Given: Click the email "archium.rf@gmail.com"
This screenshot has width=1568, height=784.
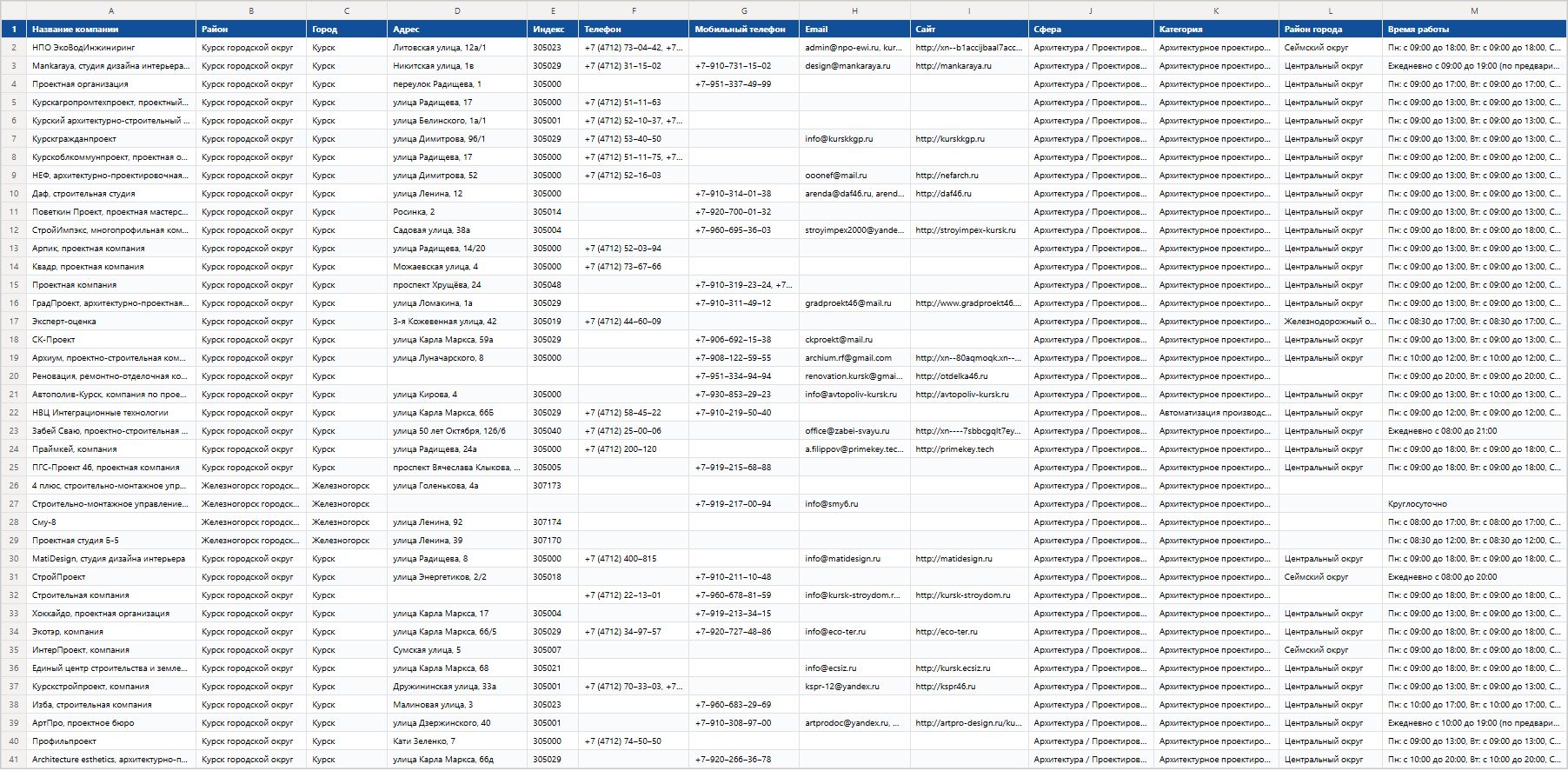Looking at the screenshot, I should click(x=854, y=358).
